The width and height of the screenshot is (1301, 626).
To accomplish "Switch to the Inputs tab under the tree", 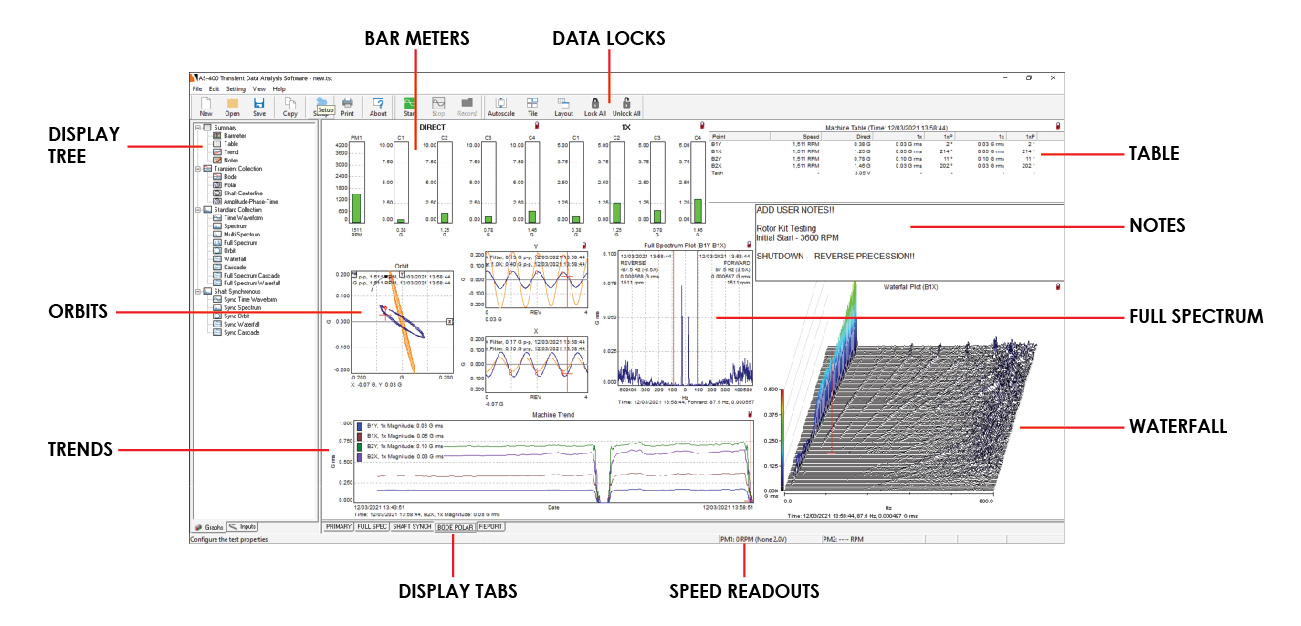I will pyautogui.click(x=243, y=526).
